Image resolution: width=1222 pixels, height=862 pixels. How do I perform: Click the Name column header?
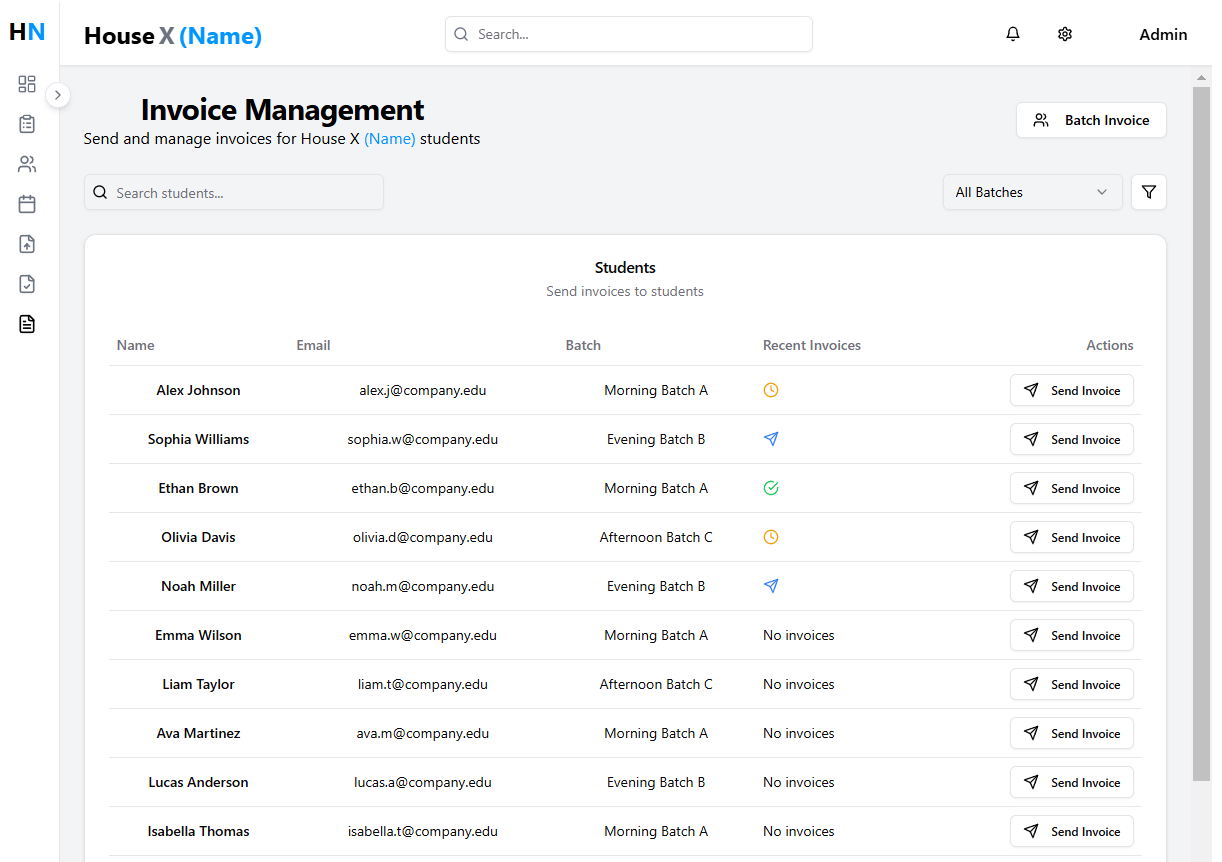(x=136, y=345)
